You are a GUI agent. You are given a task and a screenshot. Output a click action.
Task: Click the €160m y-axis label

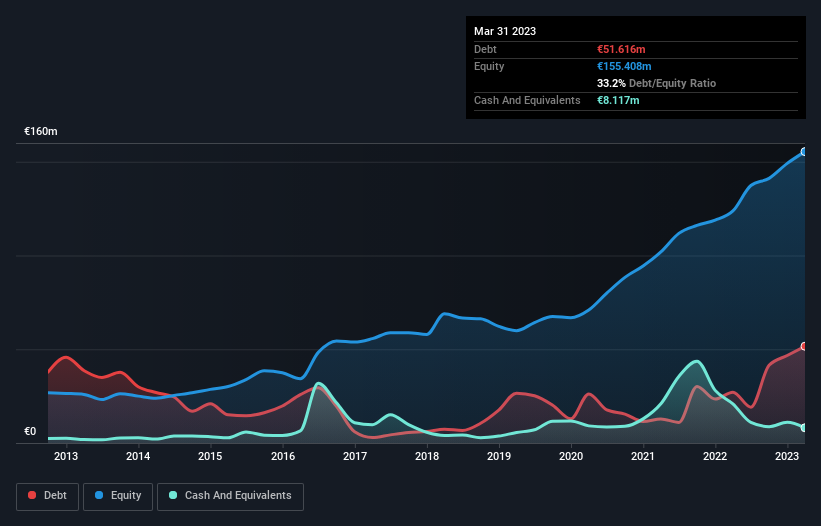coord(41,131)
